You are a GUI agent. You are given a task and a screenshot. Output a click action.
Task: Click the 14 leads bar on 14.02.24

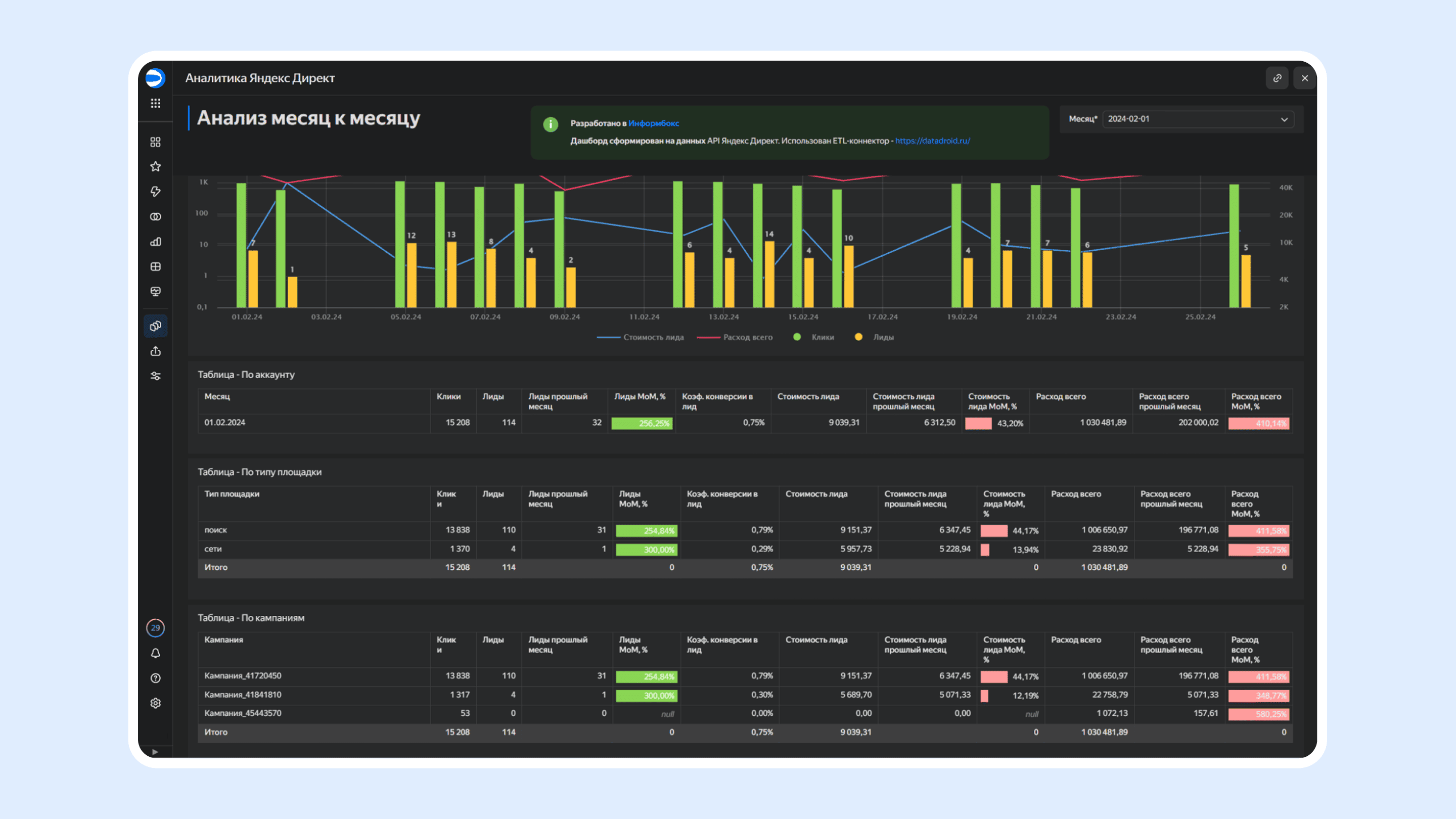click(x=769, y=274)
